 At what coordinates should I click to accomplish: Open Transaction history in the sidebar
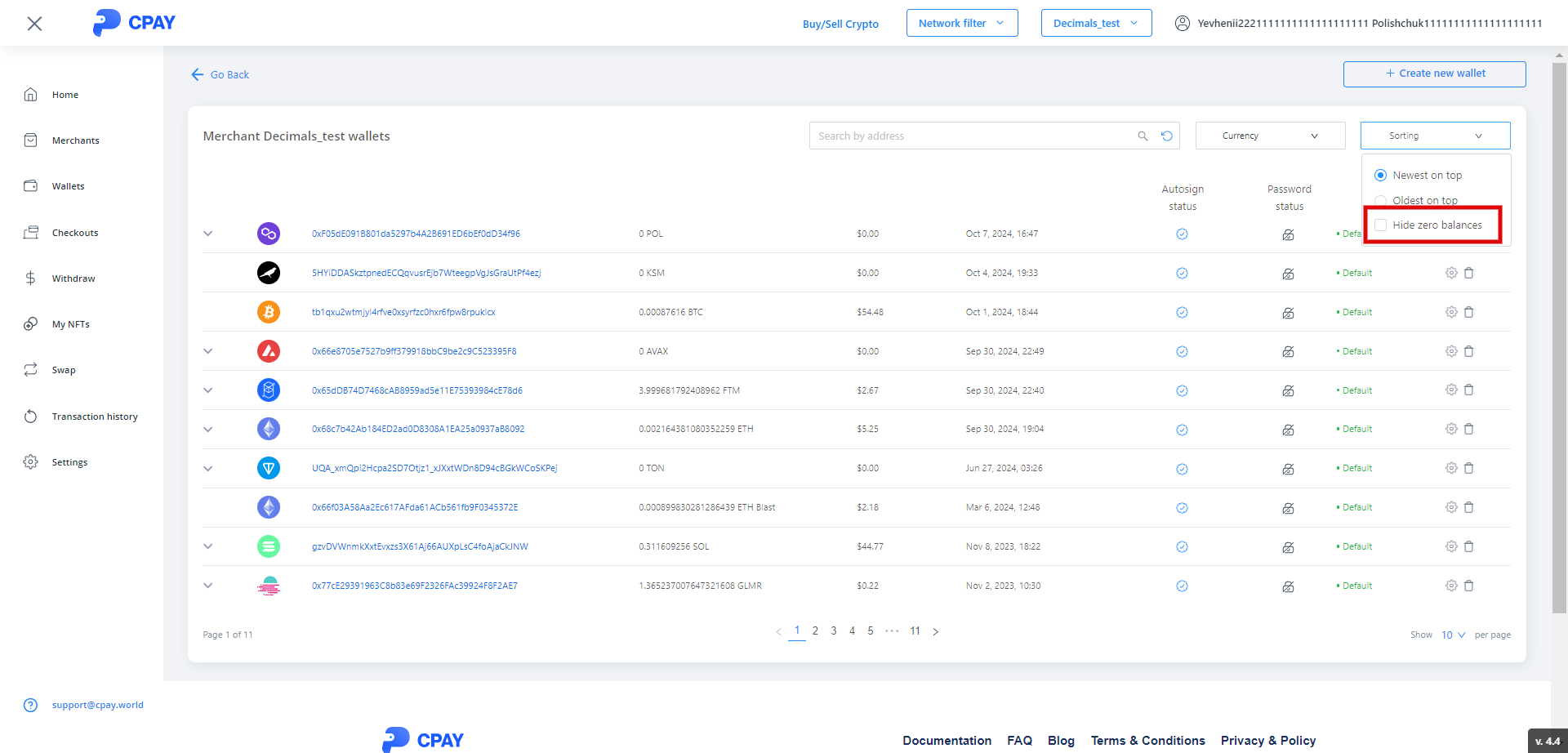[x=95, y=417]
